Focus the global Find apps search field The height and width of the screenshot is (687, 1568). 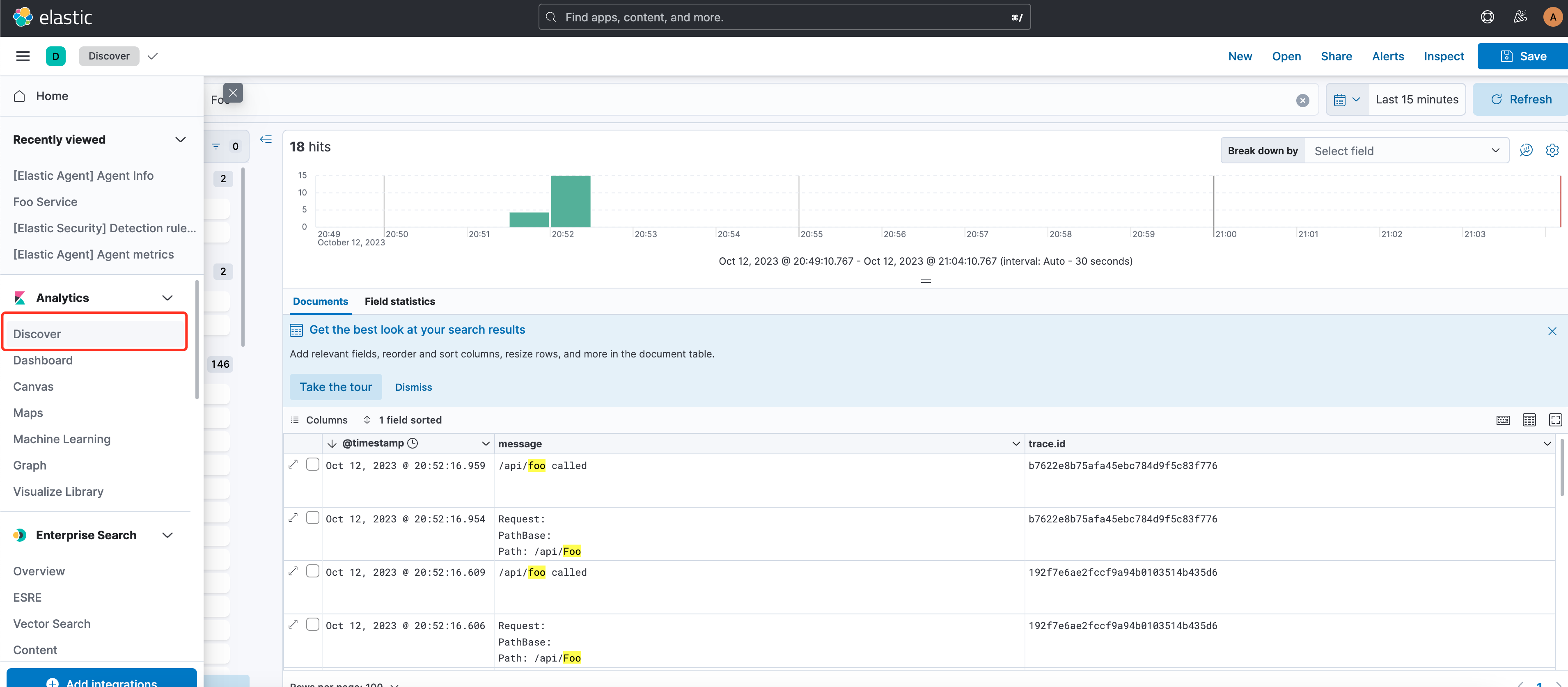[784, 17]
